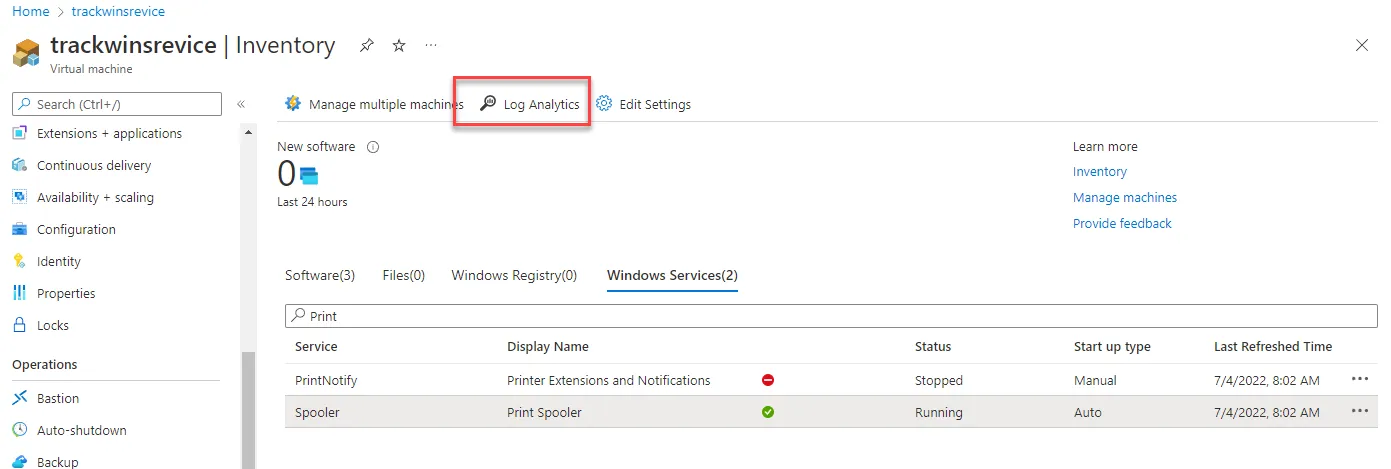The height and width of the screenshot is (469, 1391).
Task: Click the New software info icon
Action: pos(373,147)
